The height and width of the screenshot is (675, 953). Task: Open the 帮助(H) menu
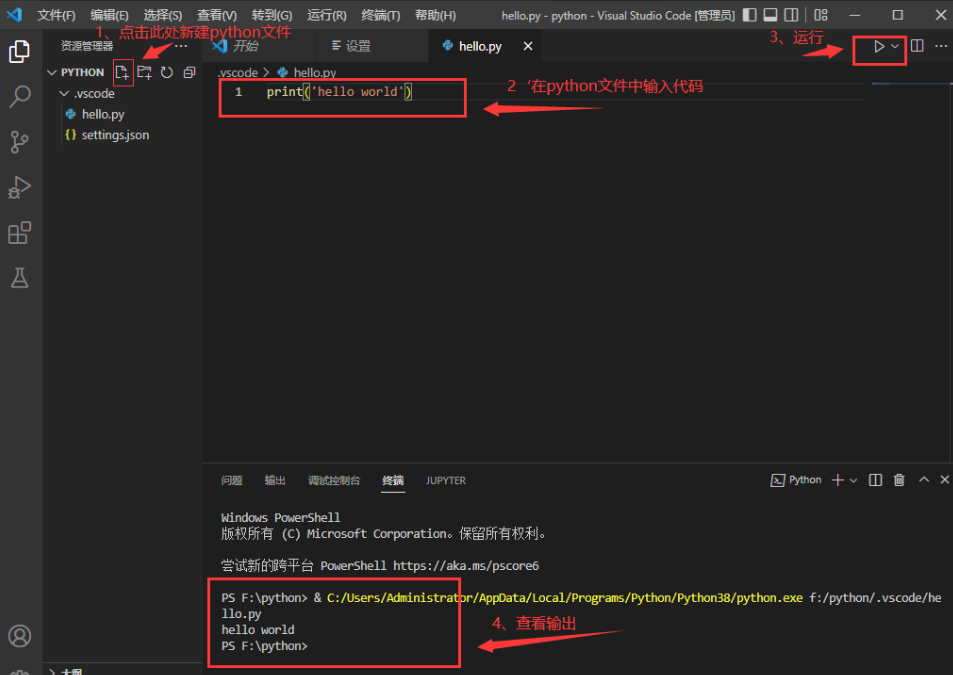click(x=435, y=15)
